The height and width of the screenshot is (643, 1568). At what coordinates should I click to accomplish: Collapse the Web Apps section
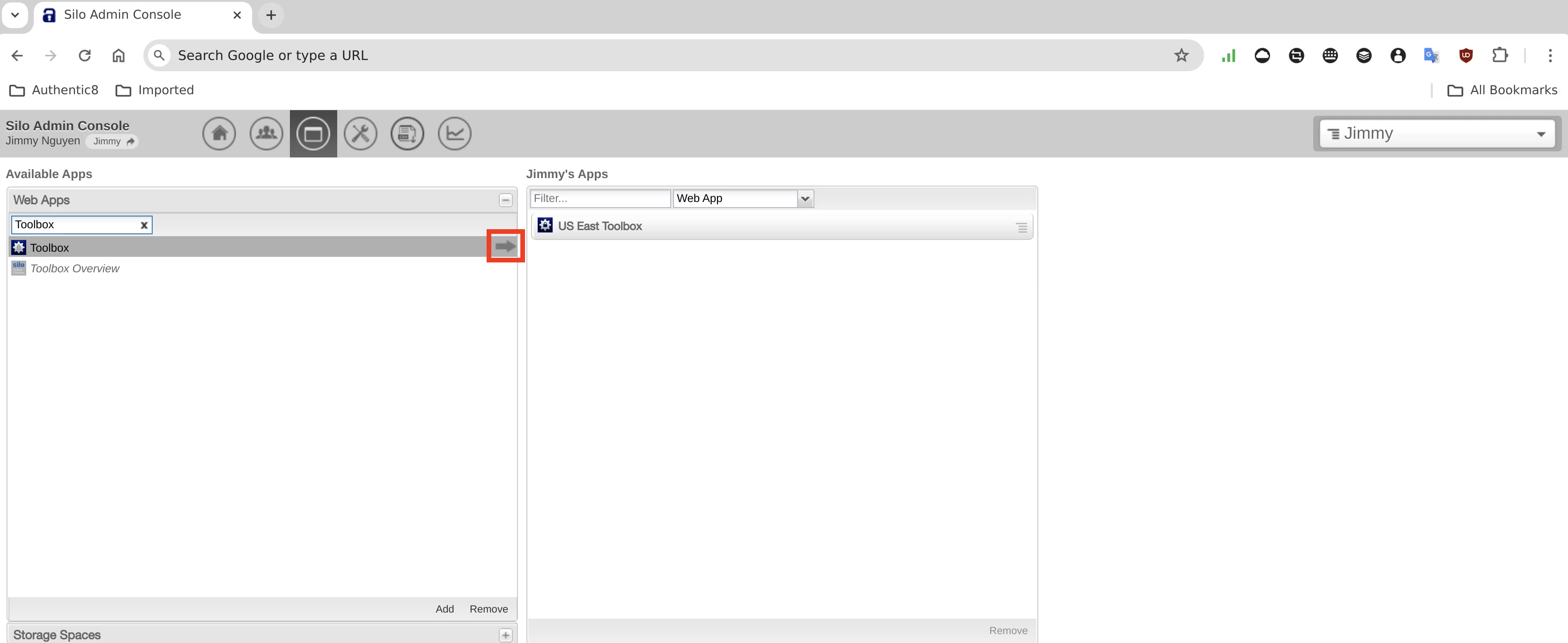pyautogui.click(x=505, y=200)
